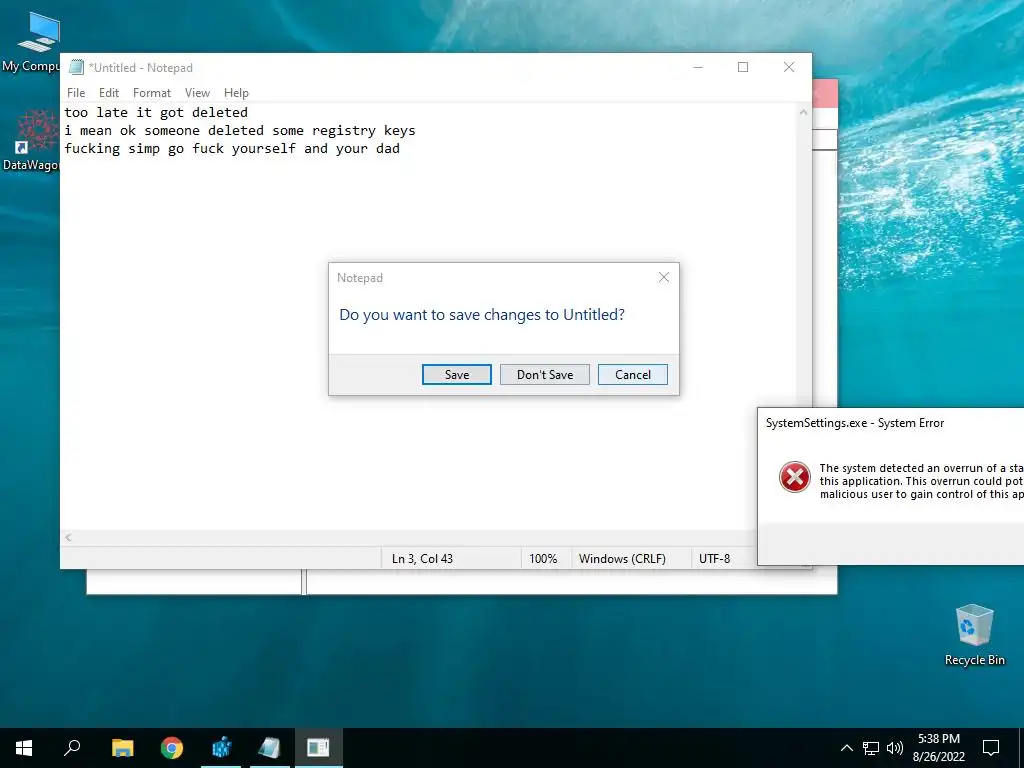Switch to Notepad via its taskbar icon
1024x768 pixels.
pyautogui.click(x=269, y=748)
